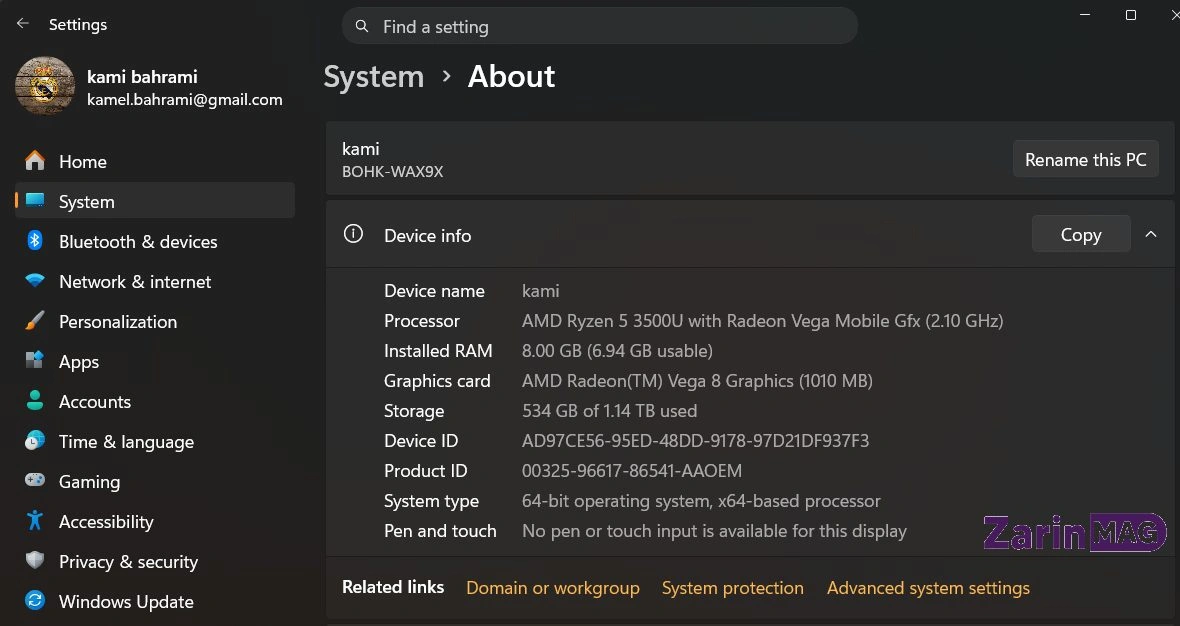Click the Time & language globe icon
The image size is (1180, 626).
35,441
